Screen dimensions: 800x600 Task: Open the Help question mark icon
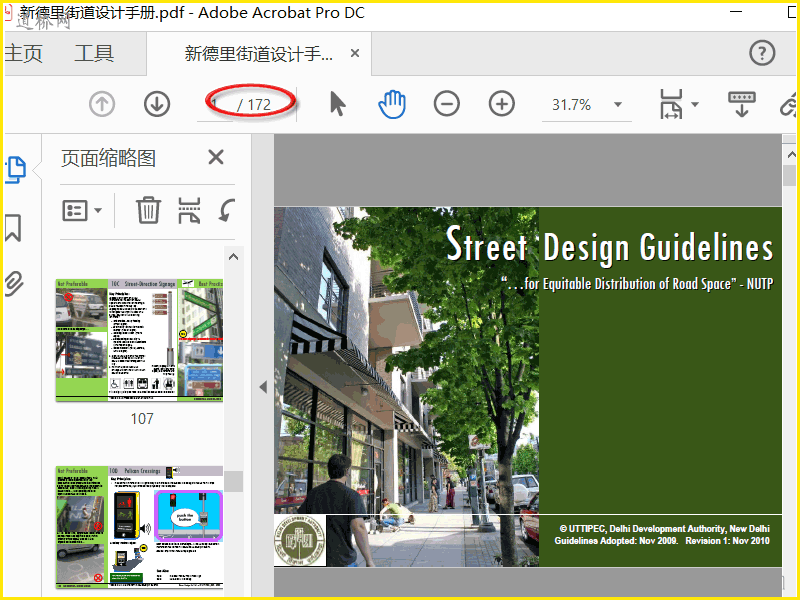click(762, 53)
